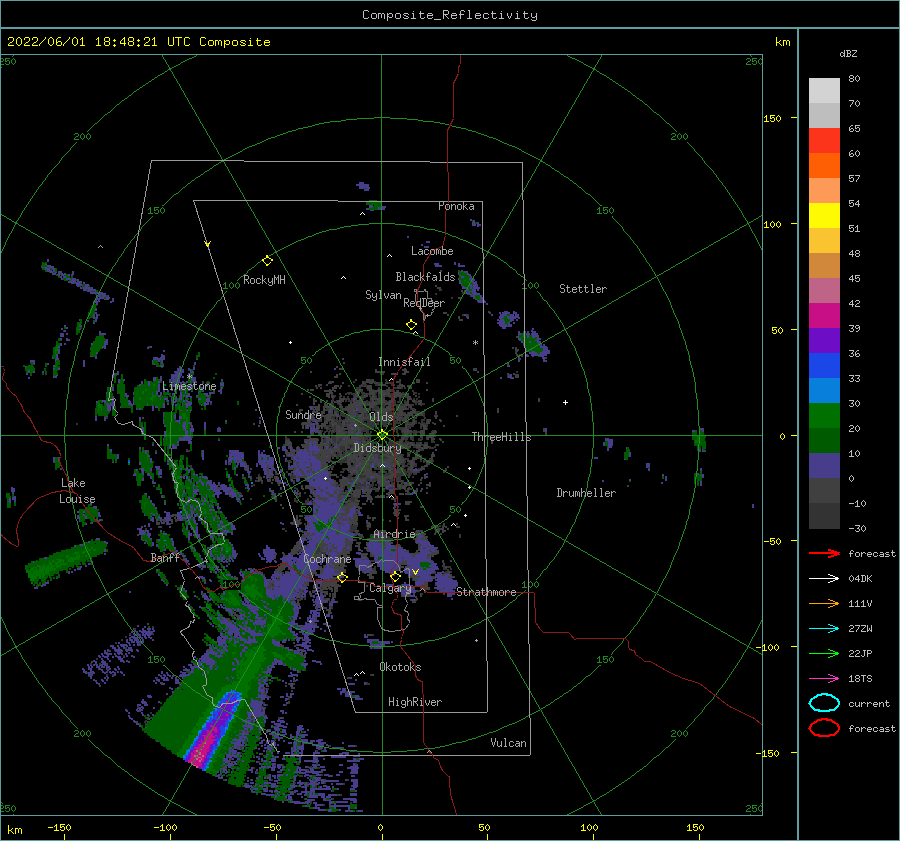Click the magenta 18TS arrow icon
The width and height of the screenshot is (900, 841).
point(824,679)
